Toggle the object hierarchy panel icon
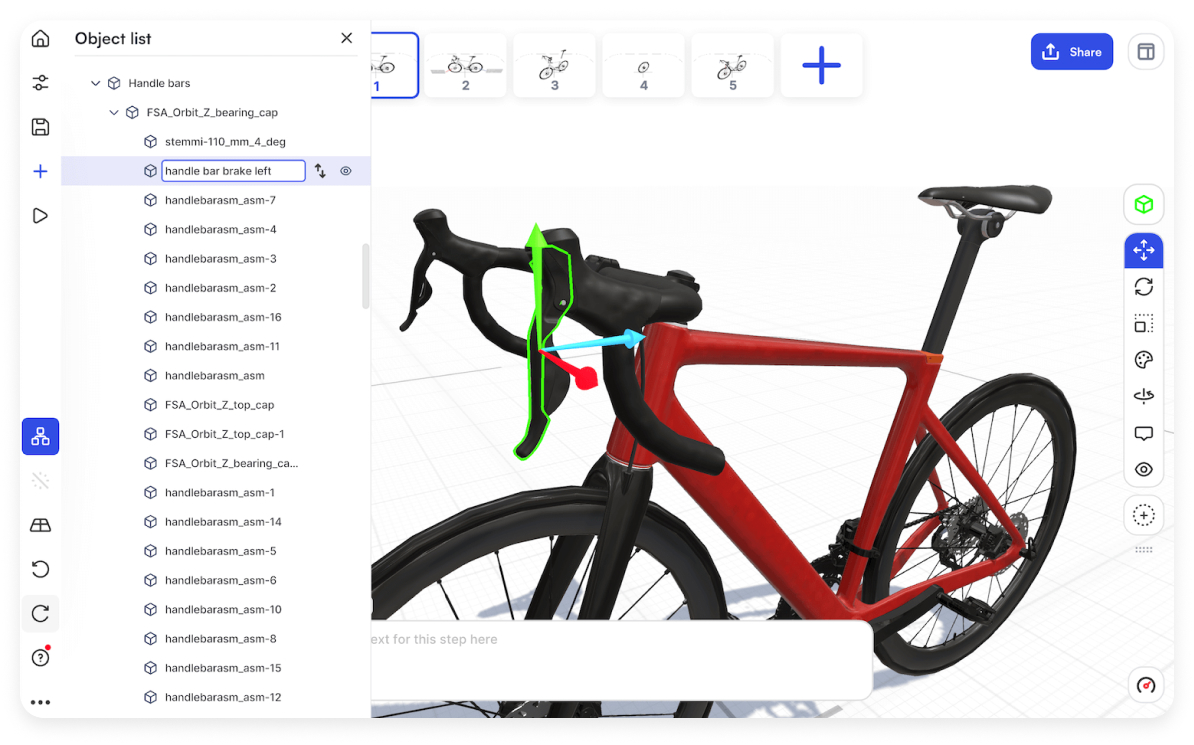 [40, 436]
